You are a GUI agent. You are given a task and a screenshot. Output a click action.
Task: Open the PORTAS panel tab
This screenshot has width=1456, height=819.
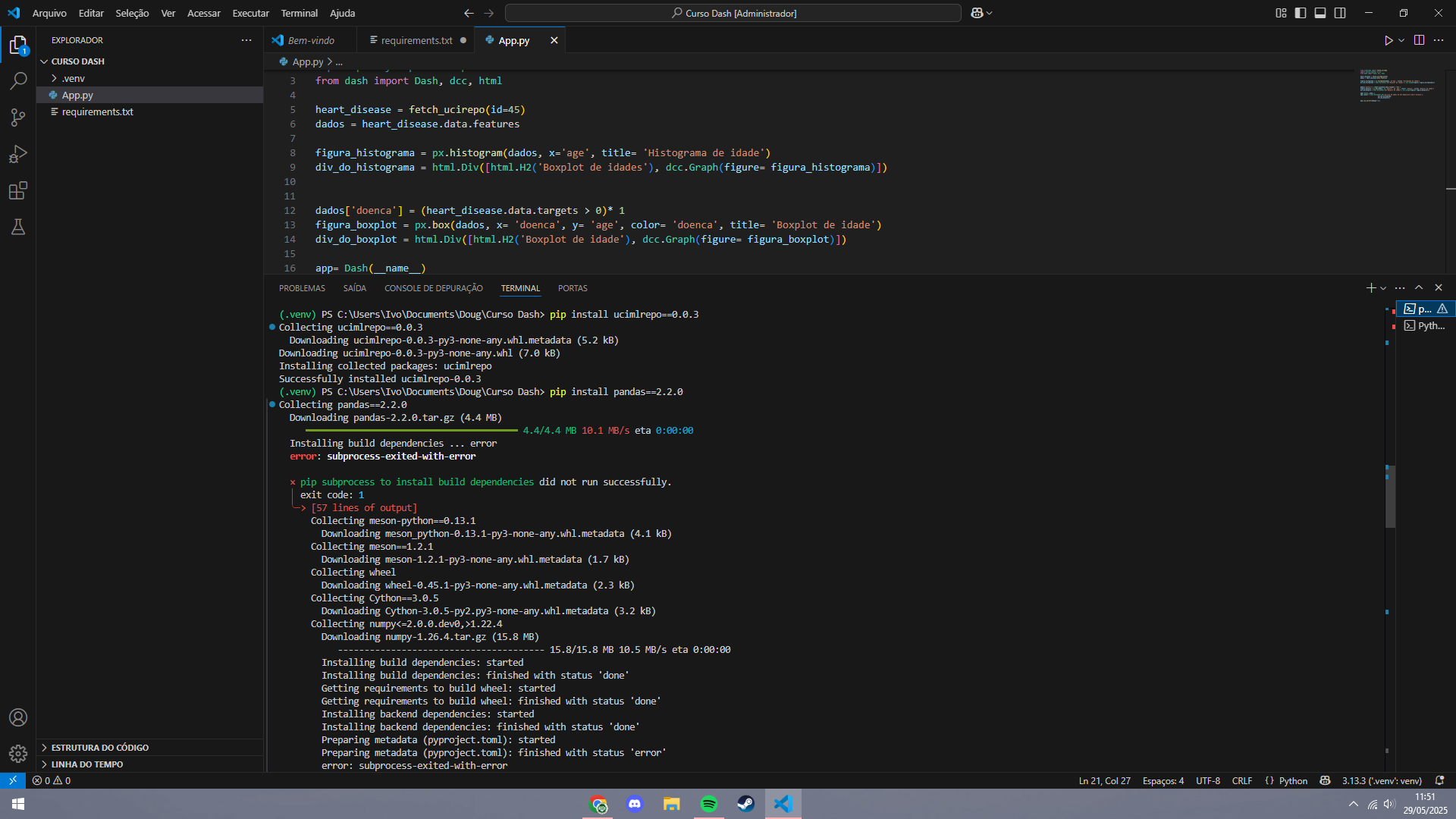(573, 288)
